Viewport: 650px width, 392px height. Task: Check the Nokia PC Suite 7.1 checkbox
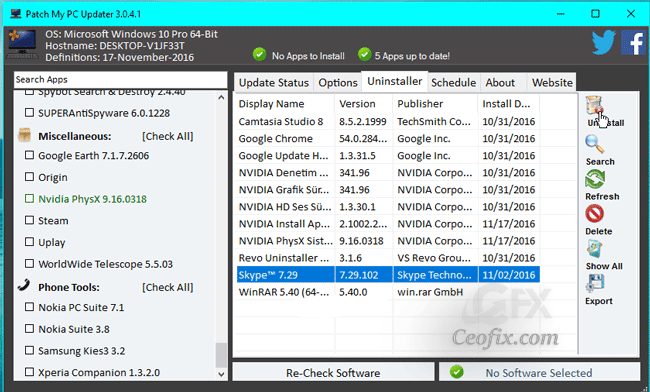[x=29, y=307]
